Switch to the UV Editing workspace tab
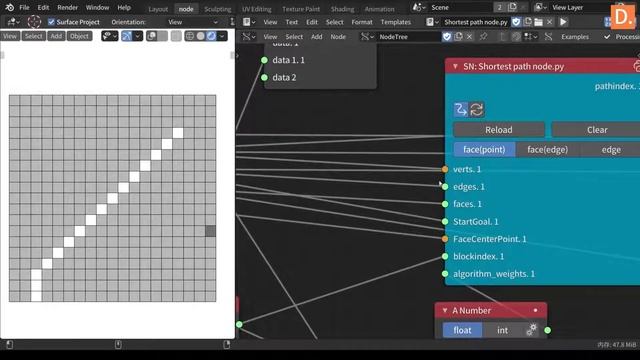Viewport: 640px width, 360px height. pos(257,9)
